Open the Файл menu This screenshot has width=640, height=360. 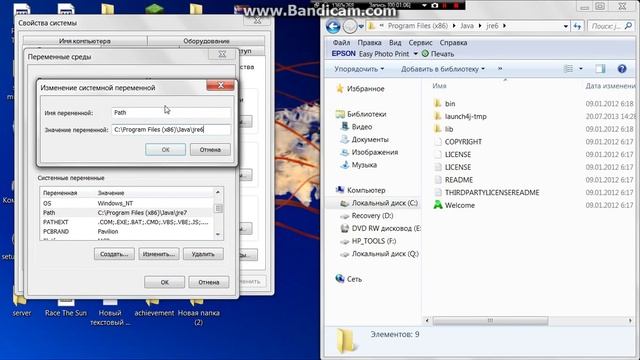pos(341,42)
